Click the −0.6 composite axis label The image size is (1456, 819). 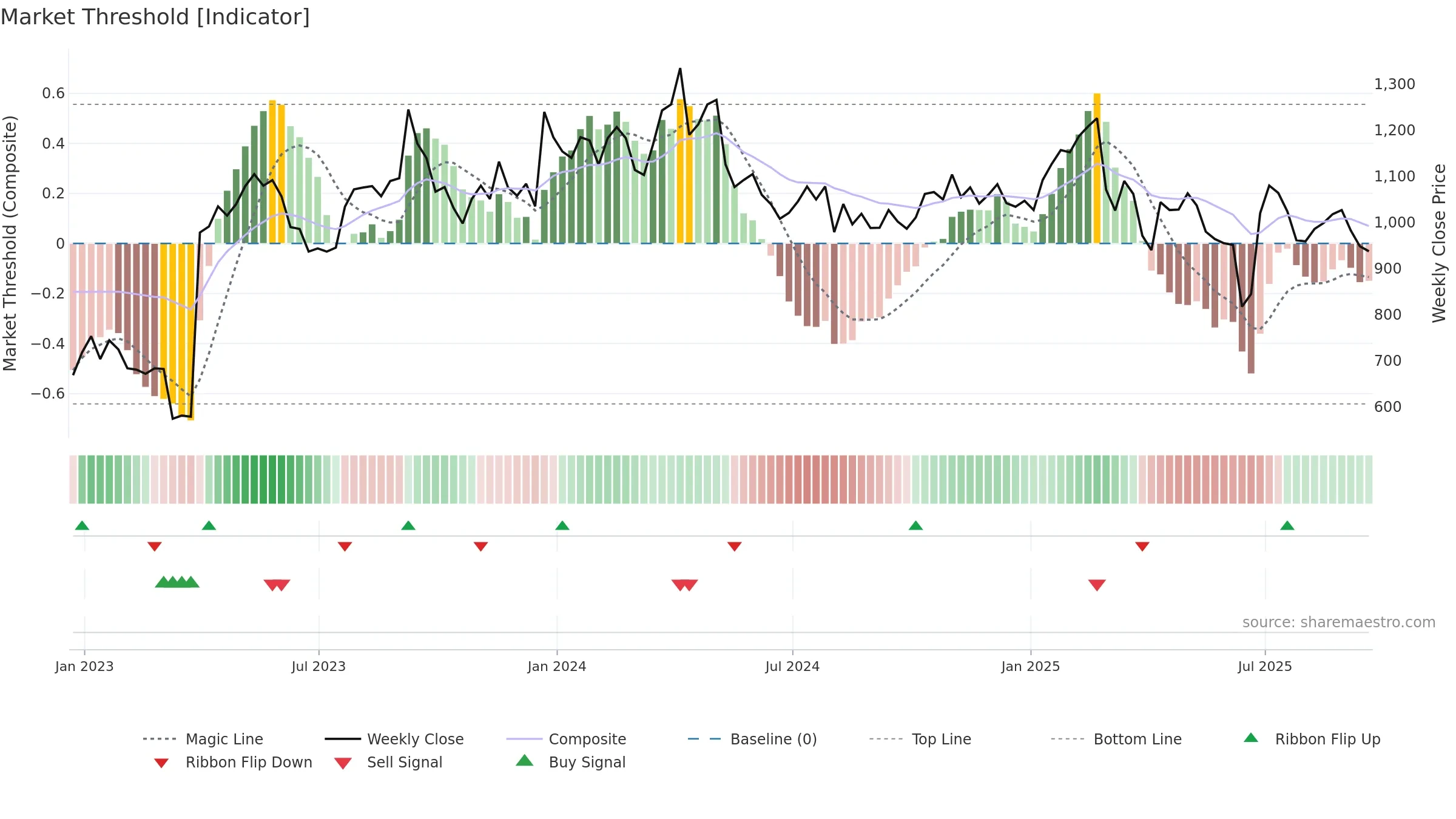48,394
